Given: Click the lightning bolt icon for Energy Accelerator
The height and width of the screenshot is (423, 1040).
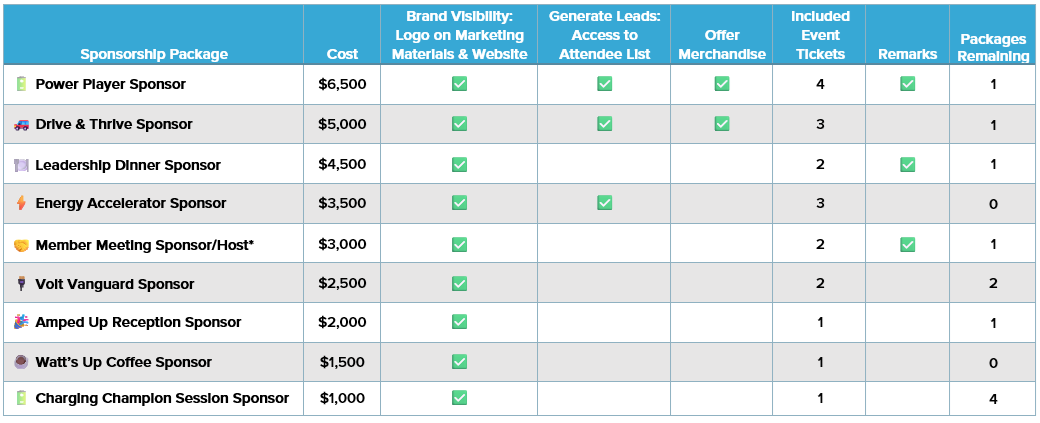Looking at the screenshot, I should tap(22, 204).
